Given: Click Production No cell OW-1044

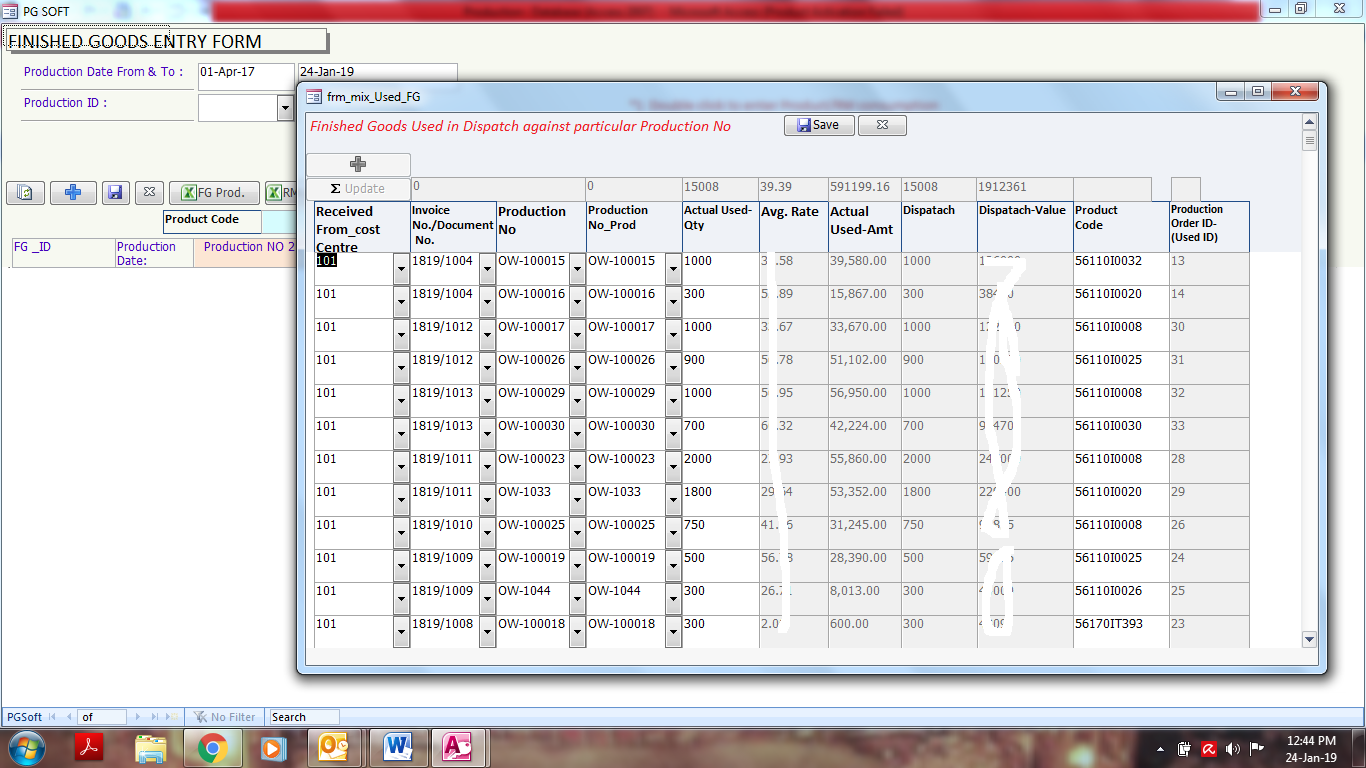Looking at the screenshot, I should coord(533,598).
